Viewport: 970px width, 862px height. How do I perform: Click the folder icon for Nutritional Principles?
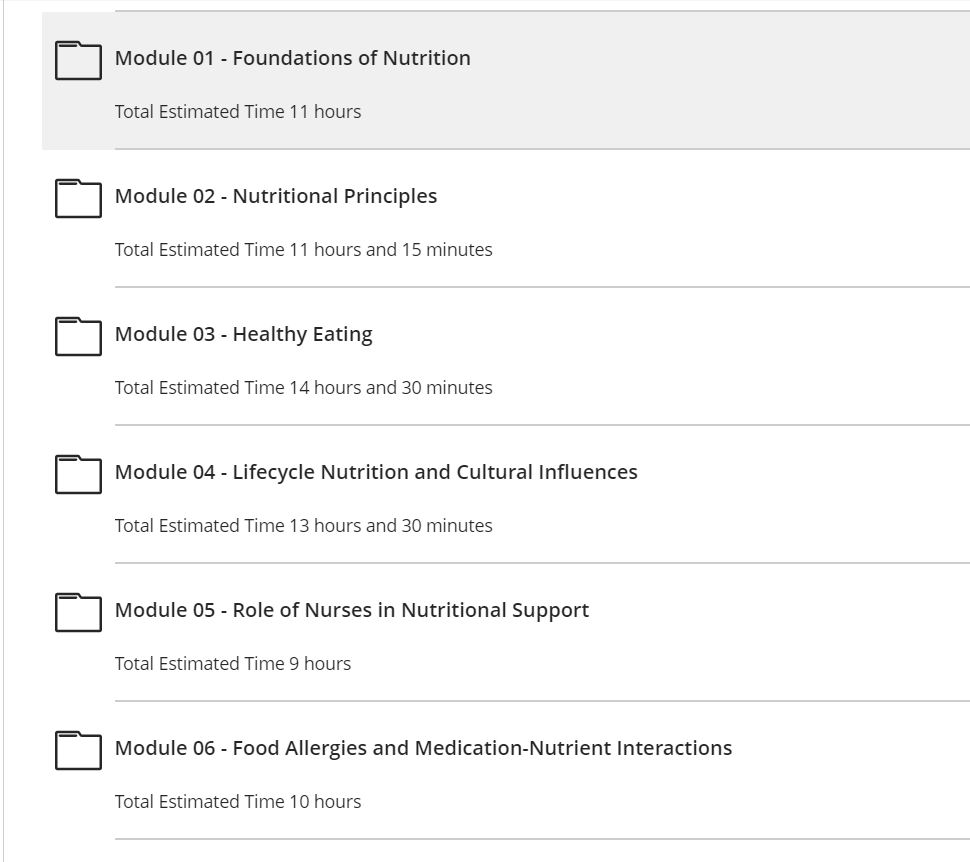pos(79,198)
